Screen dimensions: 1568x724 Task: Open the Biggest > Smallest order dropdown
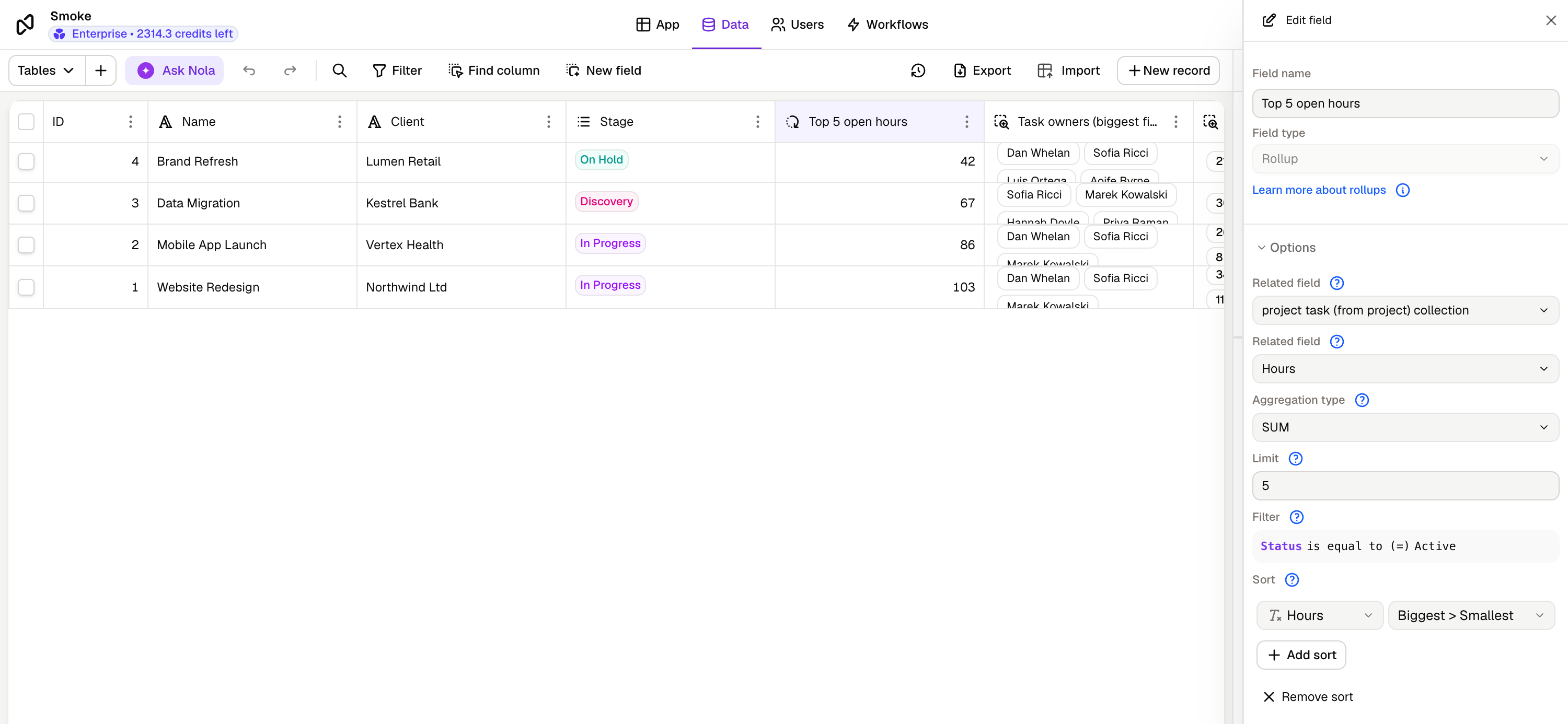(1471, 616)
